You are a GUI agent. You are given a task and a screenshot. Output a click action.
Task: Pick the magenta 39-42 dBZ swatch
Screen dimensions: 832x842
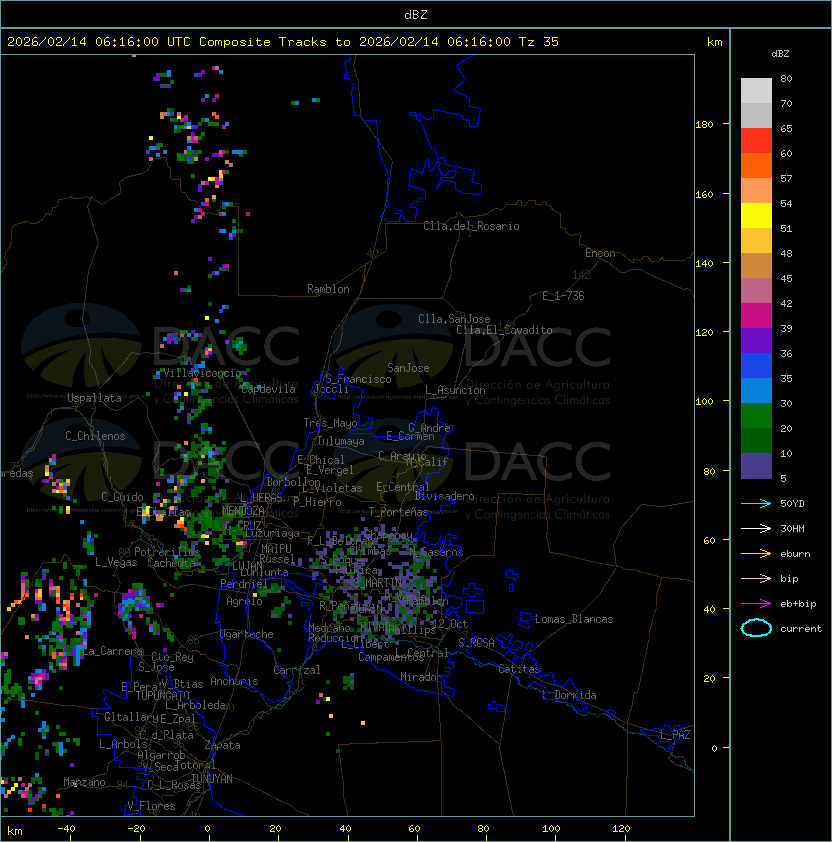point(756,316)
